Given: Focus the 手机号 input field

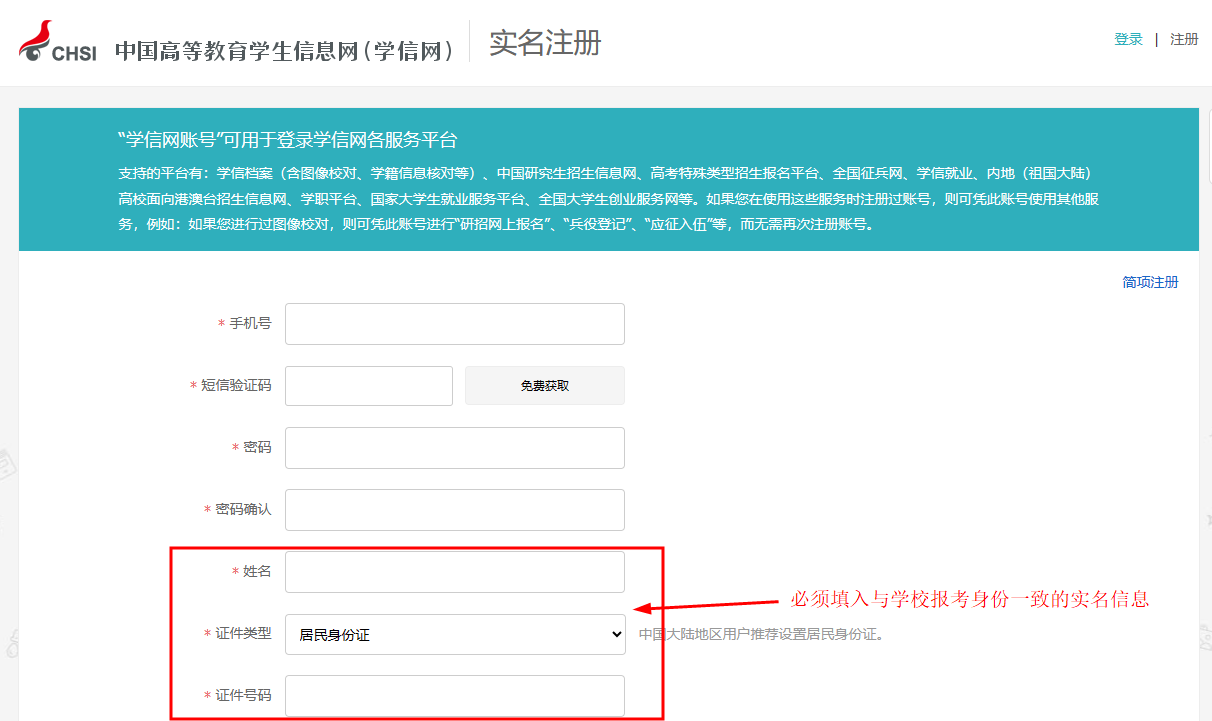Looking at the screenshot, I should click(x=455, y=324).
